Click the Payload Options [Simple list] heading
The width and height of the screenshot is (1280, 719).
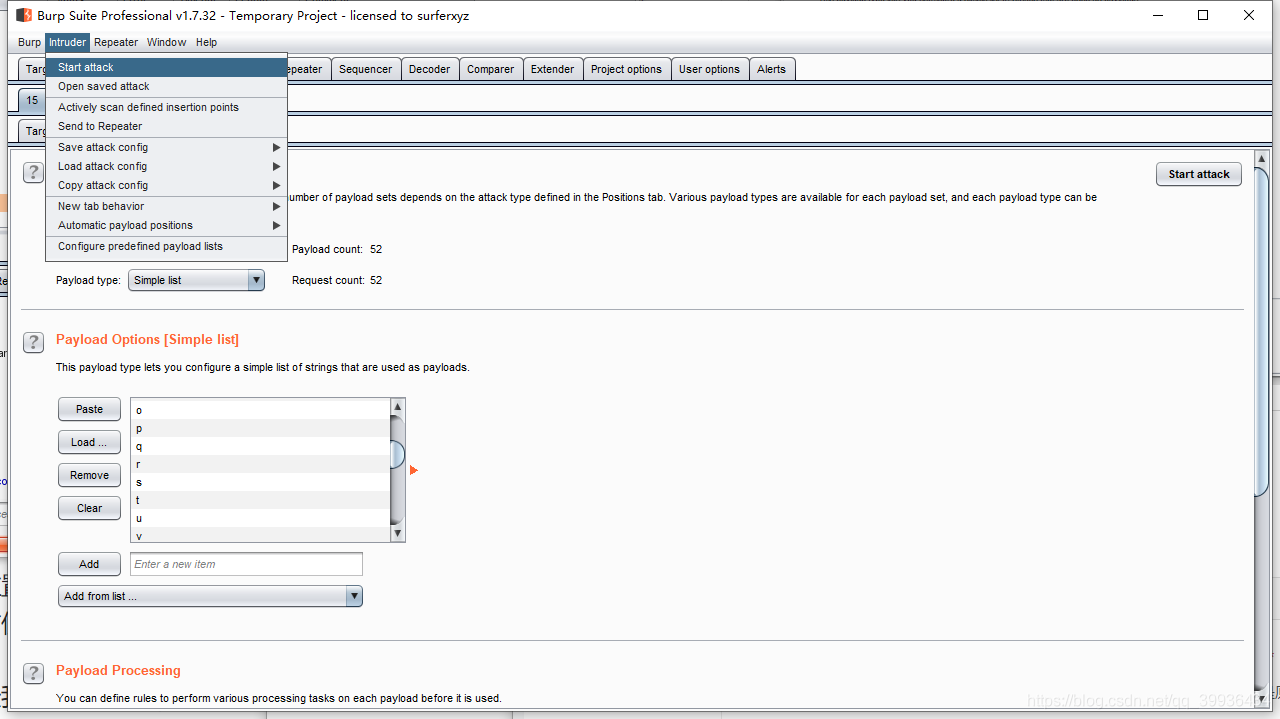pyautogui.click(x=147, y=340)
